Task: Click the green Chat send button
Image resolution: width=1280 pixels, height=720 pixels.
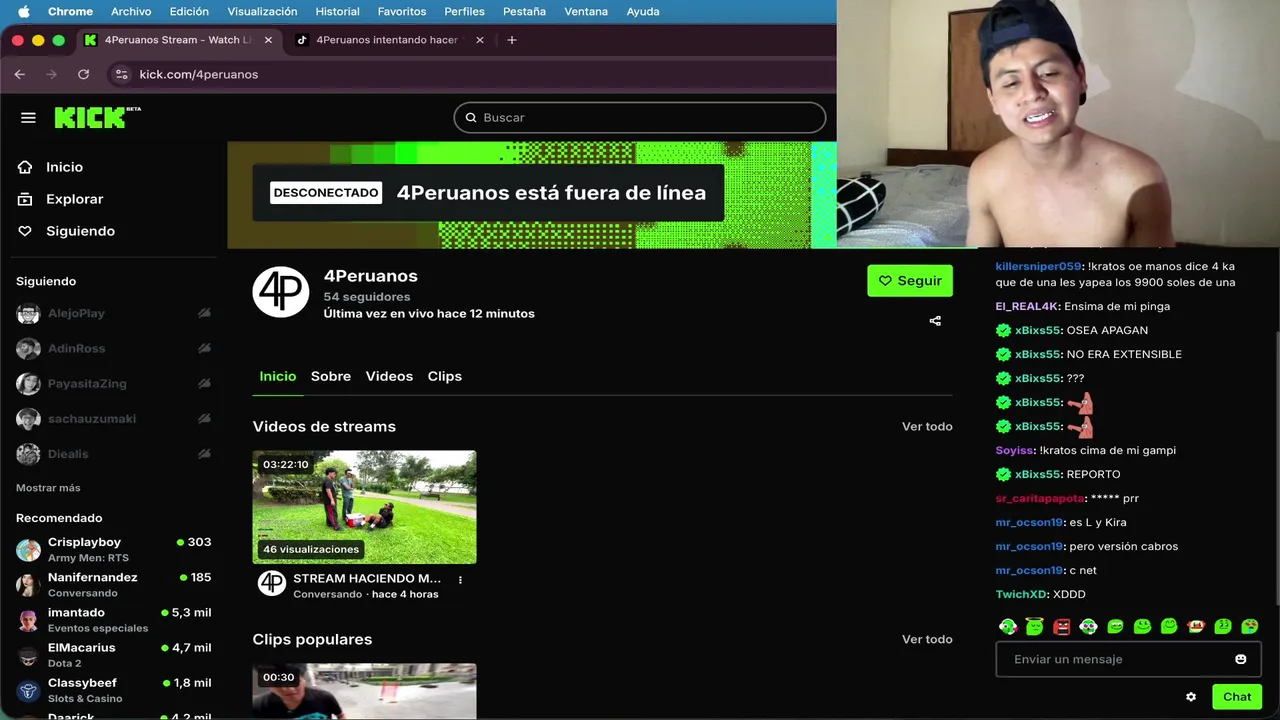Action: point(1237,697)
